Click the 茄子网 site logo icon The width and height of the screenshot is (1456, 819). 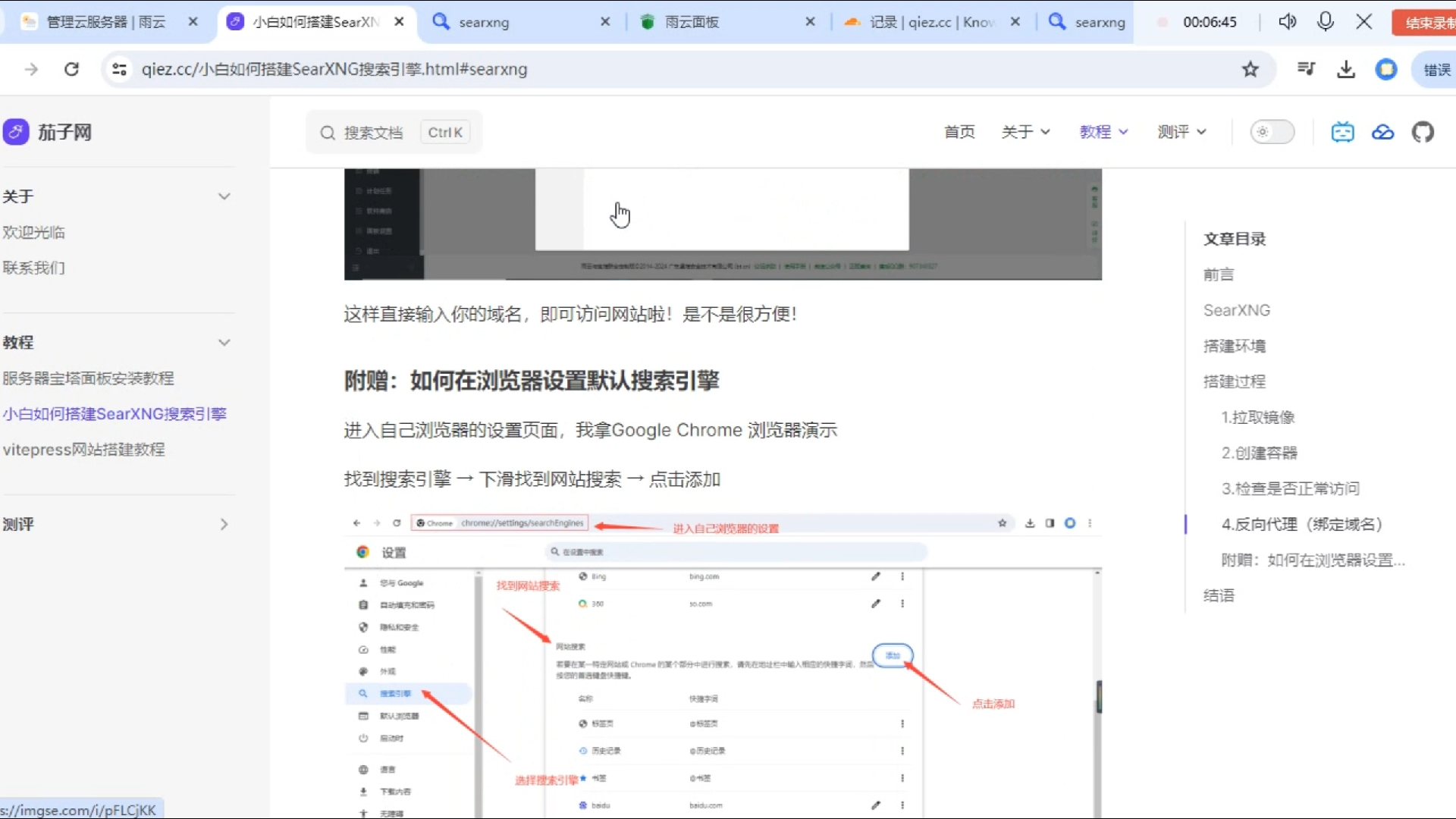point(15,132)
